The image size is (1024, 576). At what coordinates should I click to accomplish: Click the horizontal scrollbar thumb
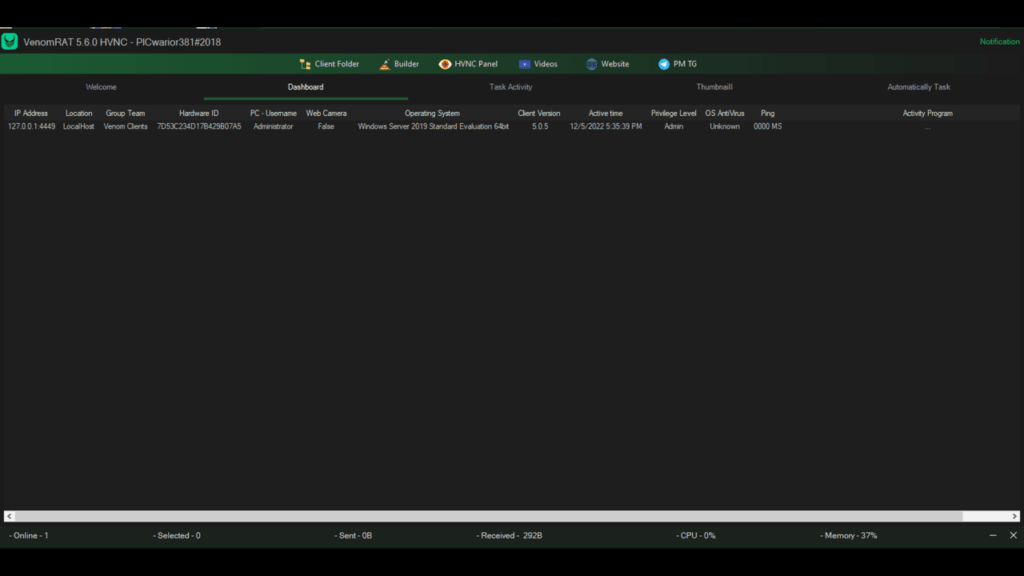[x=488, y=516]
